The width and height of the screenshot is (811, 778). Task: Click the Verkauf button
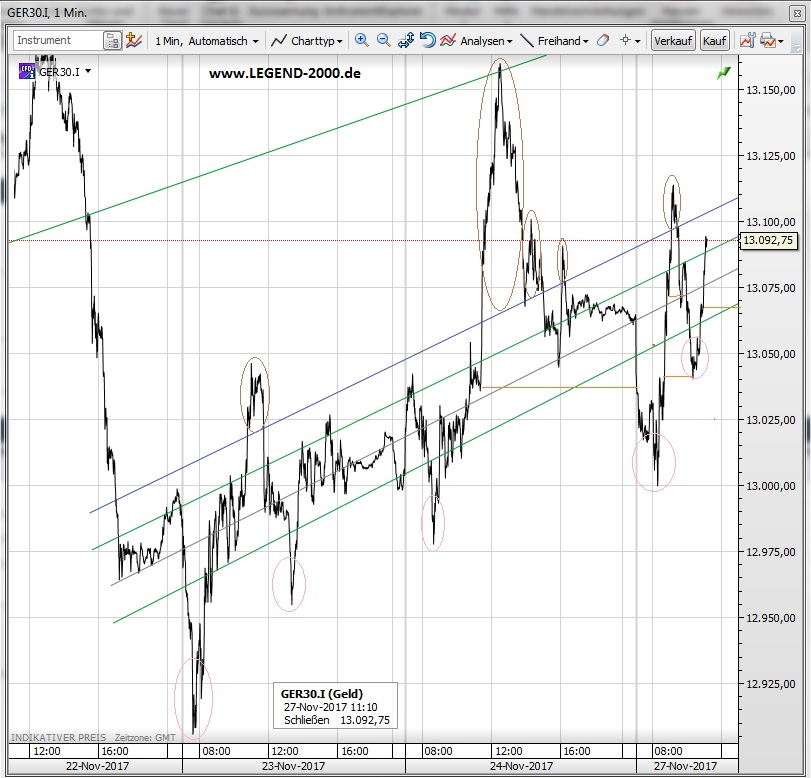pyautogui.click(x=673, y=40)
